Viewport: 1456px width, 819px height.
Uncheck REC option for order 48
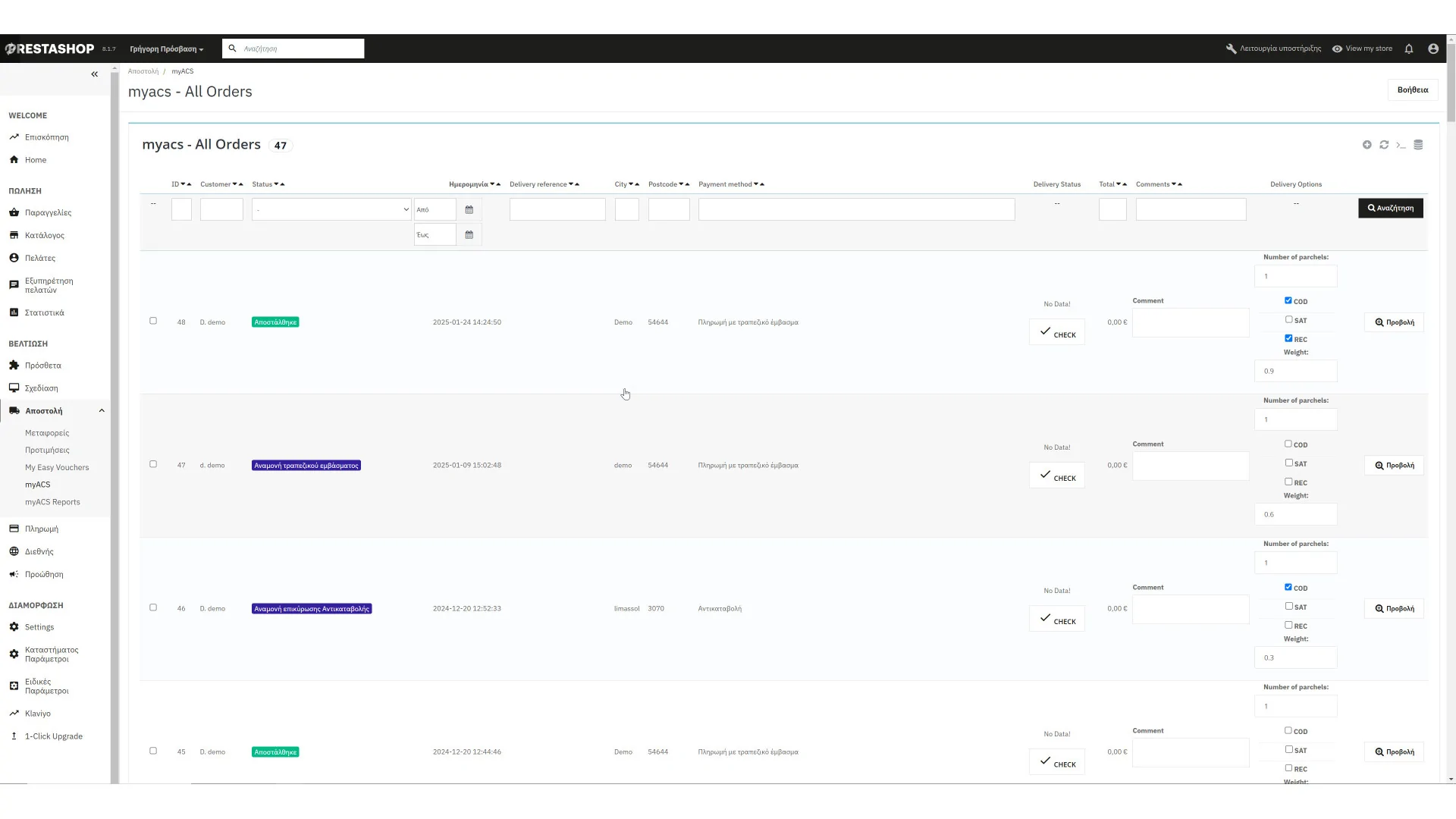pos(1288,338)
